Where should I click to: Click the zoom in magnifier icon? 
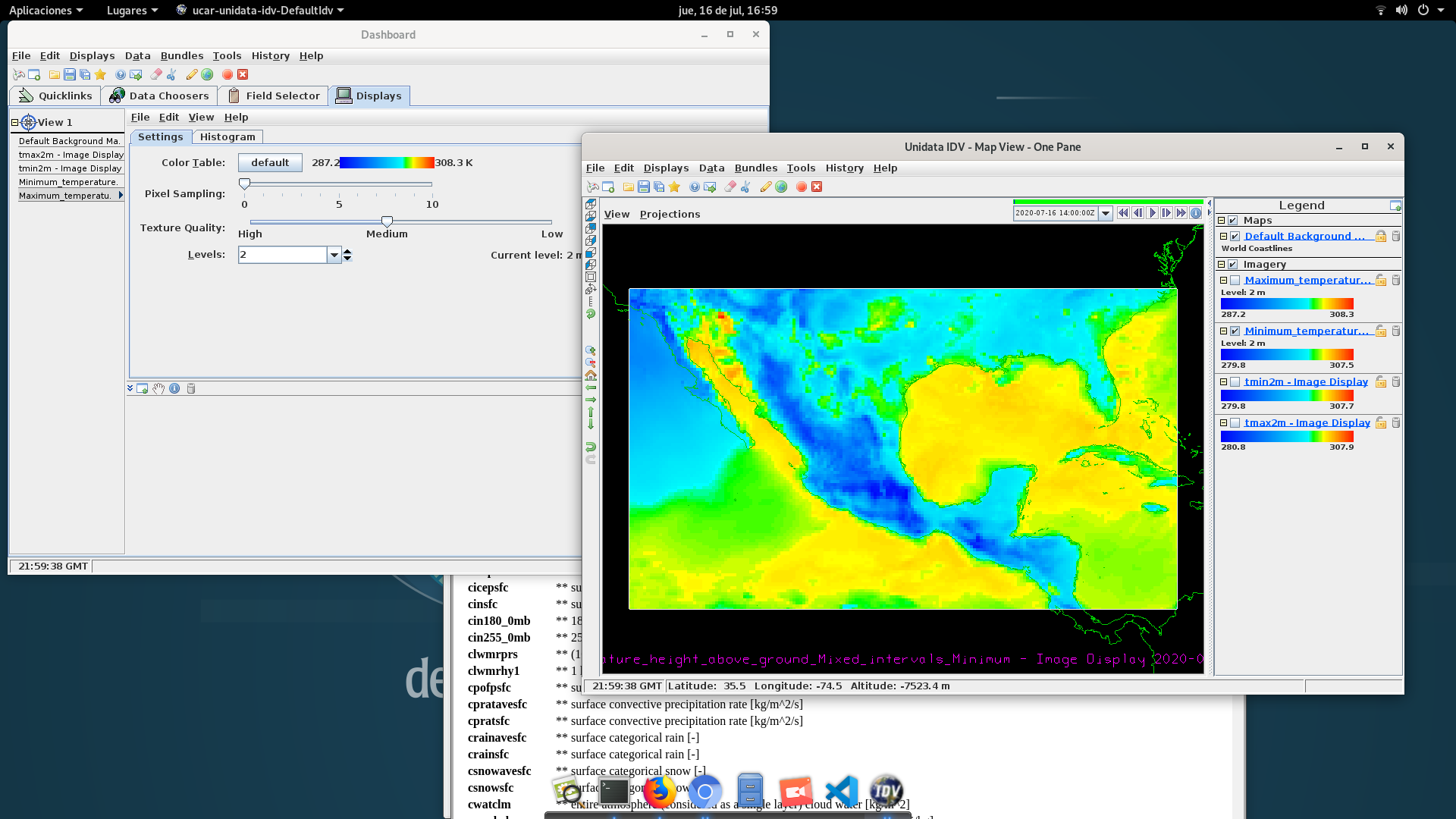coord(591,351)
